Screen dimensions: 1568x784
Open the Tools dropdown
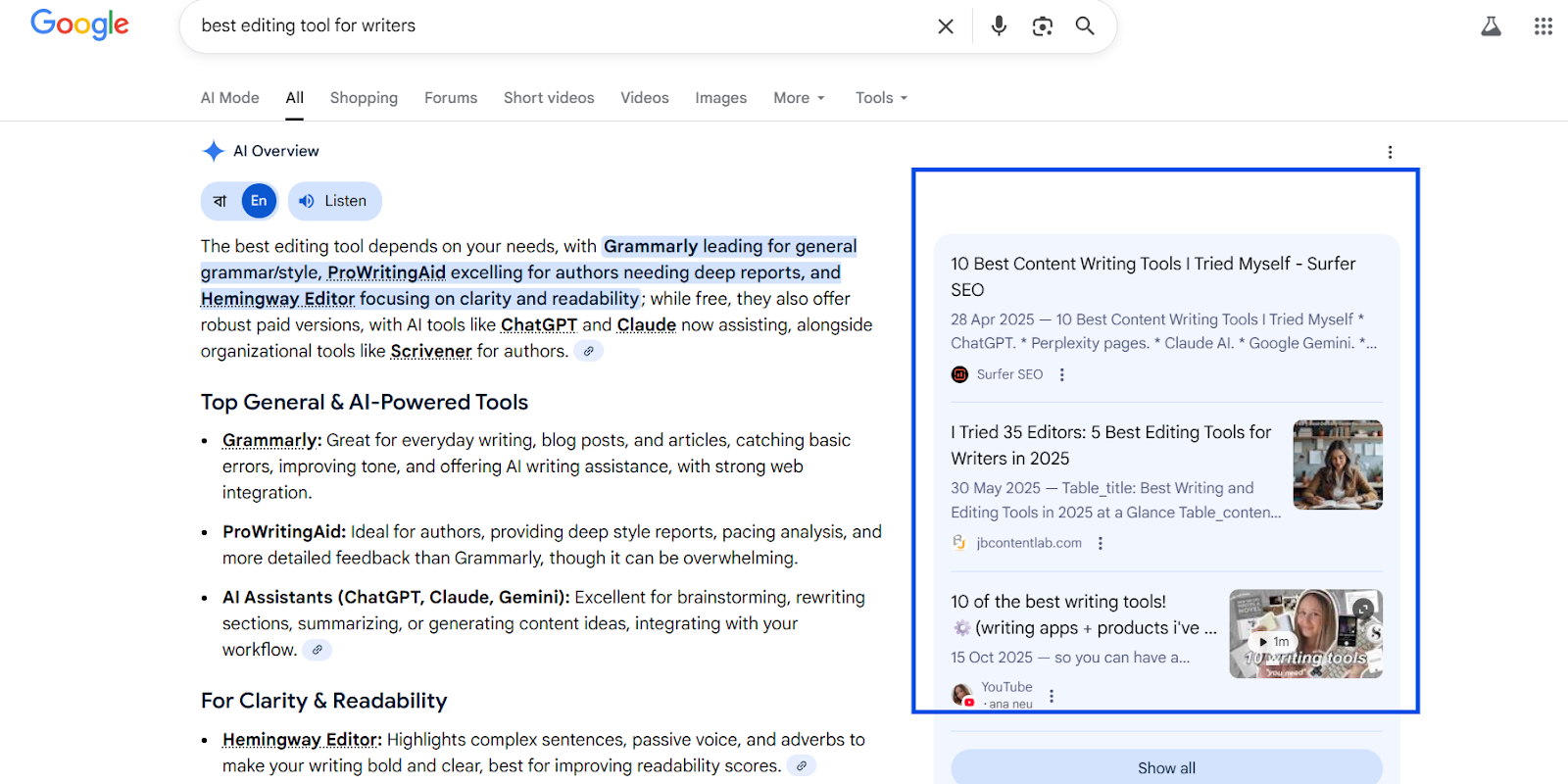pos(881,98)
